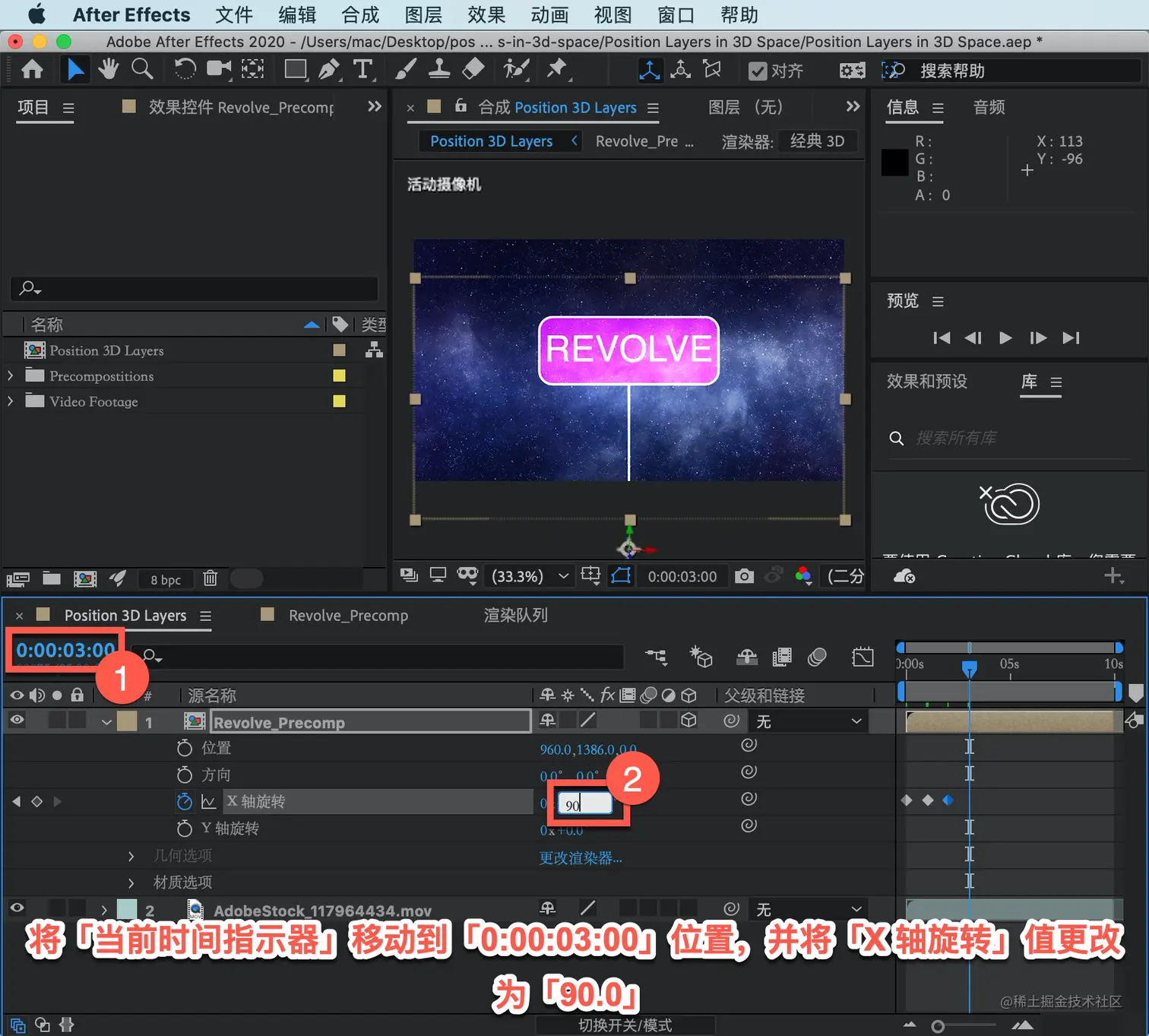
Task: Hide the Revolve_Precomp layer with its eye
Action: point(17,720)
